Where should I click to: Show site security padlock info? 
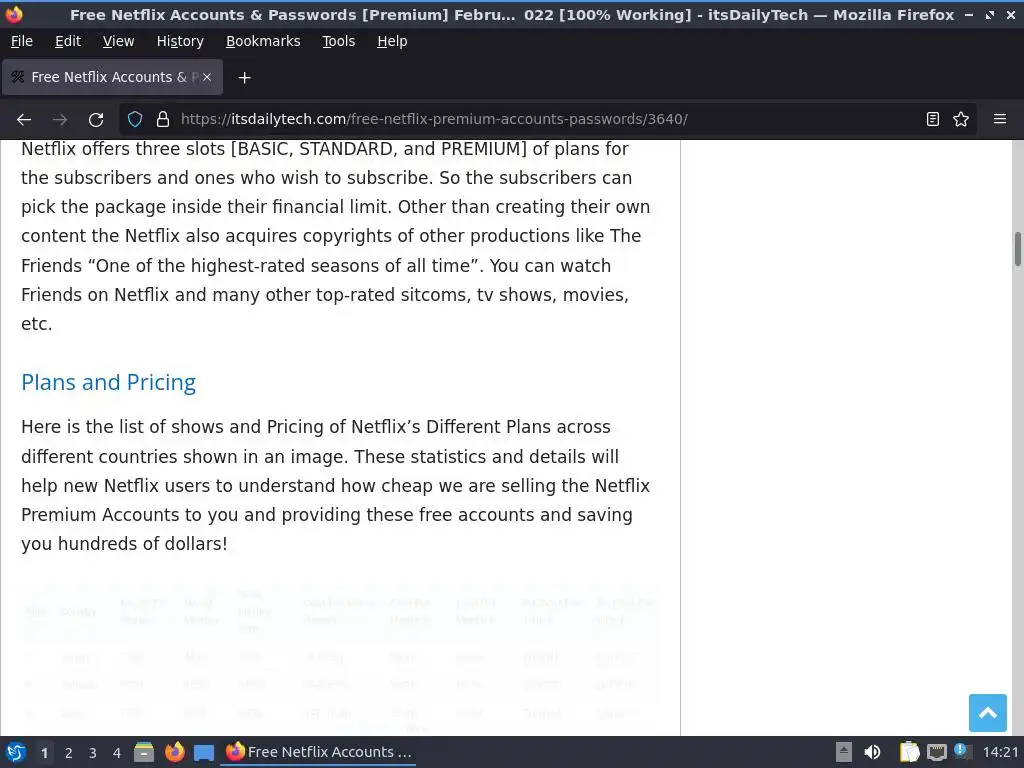163,120
